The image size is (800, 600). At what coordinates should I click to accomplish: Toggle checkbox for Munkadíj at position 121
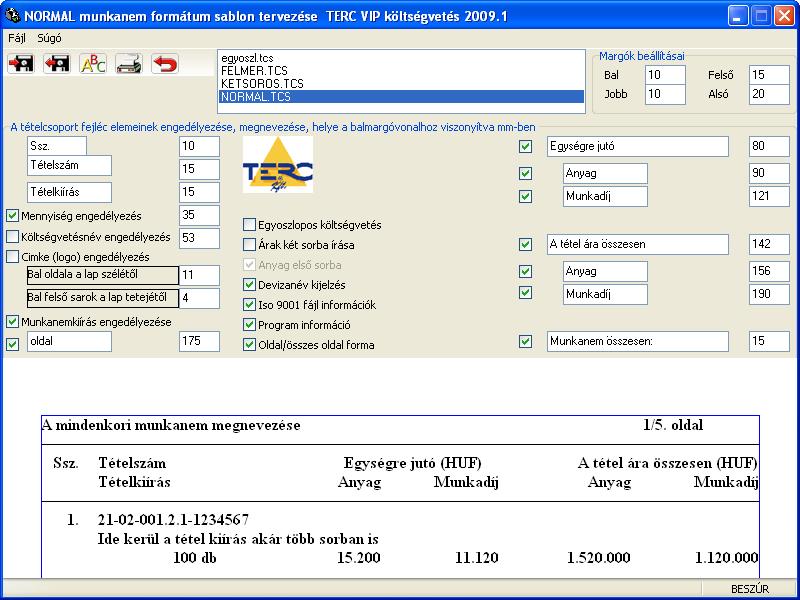[525, 196]
